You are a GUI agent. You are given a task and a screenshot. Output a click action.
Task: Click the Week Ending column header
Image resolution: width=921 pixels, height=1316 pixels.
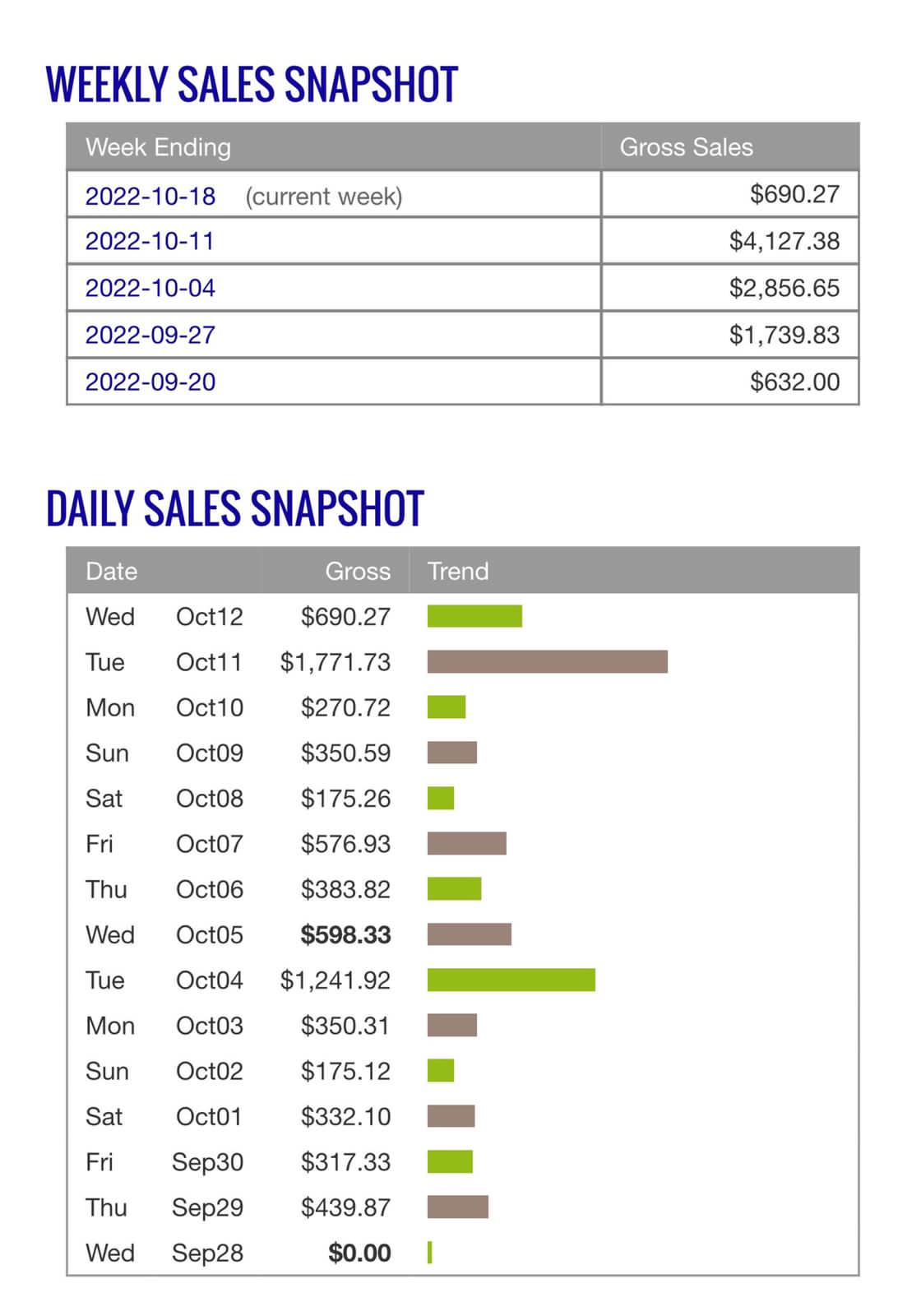[x=159, y=147]
